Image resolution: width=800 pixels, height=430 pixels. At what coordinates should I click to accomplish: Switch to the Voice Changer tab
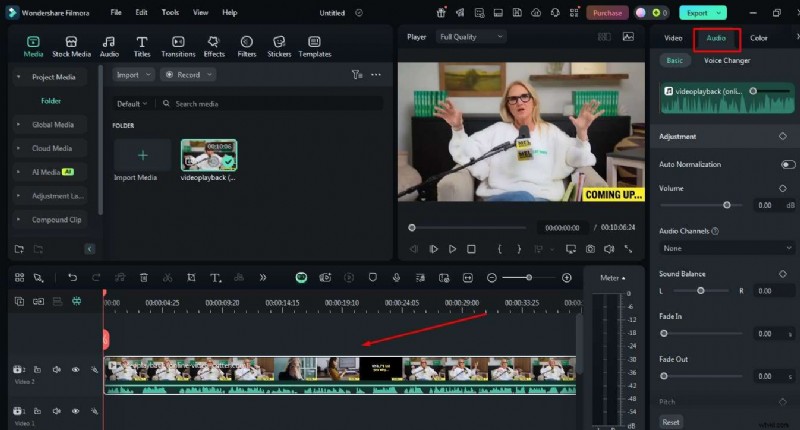click(x=727, y=61)
